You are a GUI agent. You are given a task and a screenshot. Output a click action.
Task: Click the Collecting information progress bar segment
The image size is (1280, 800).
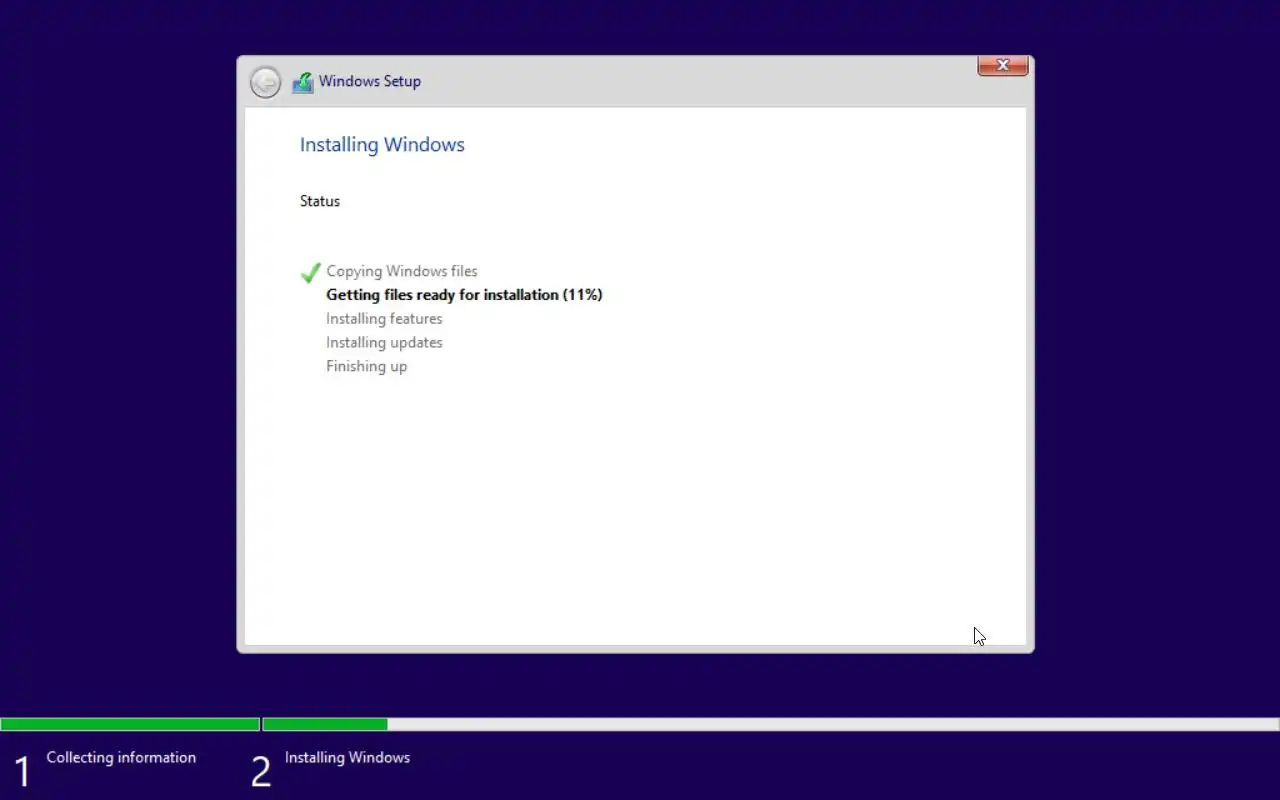click(x=130, y=724)
